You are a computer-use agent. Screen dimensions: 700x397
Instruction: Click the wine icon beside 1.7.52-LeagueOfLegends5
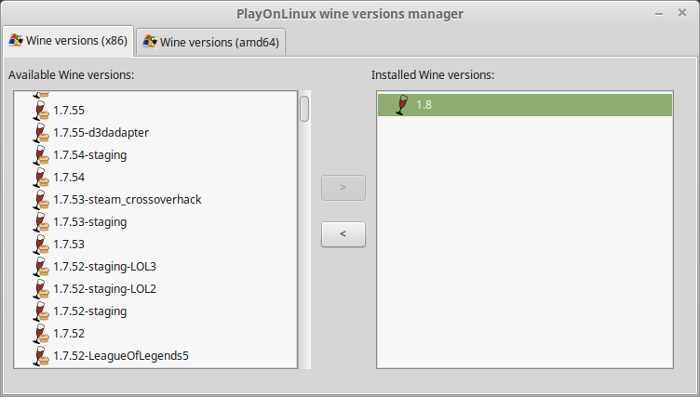pos(41,356)
